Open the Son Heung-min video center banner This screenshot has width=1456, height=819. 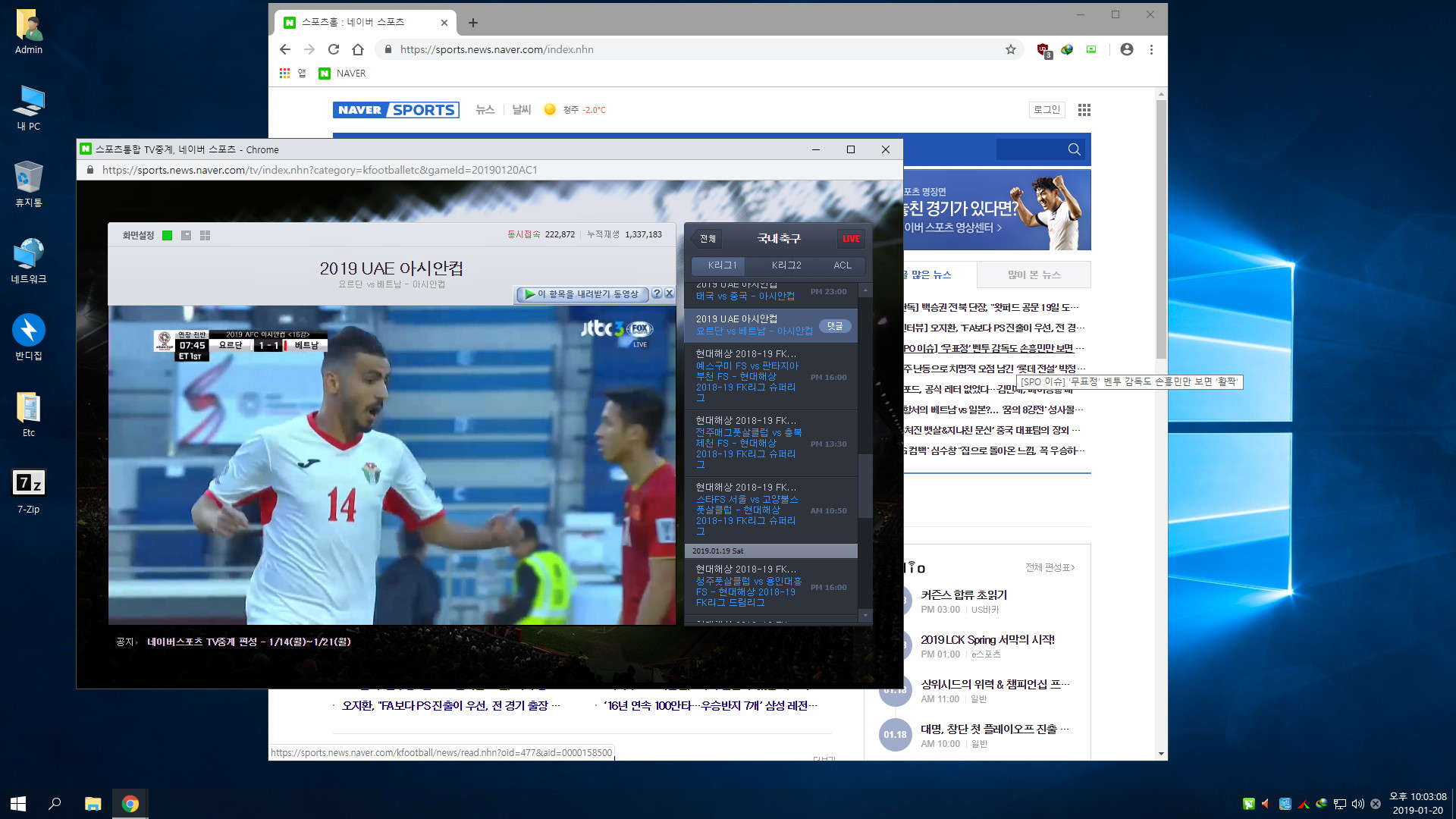click(996, 210)
